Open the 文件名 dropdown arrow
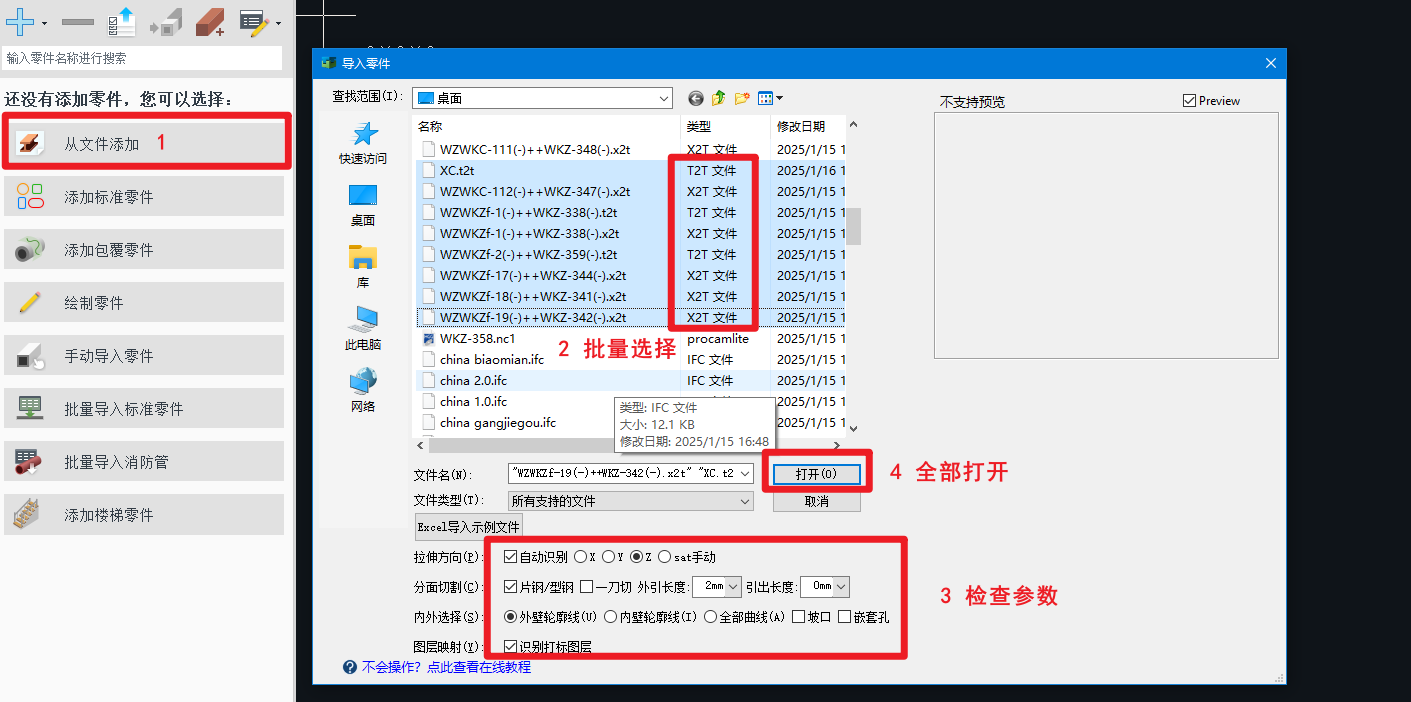Screen dimensions: 1411x702 [743, 474]
